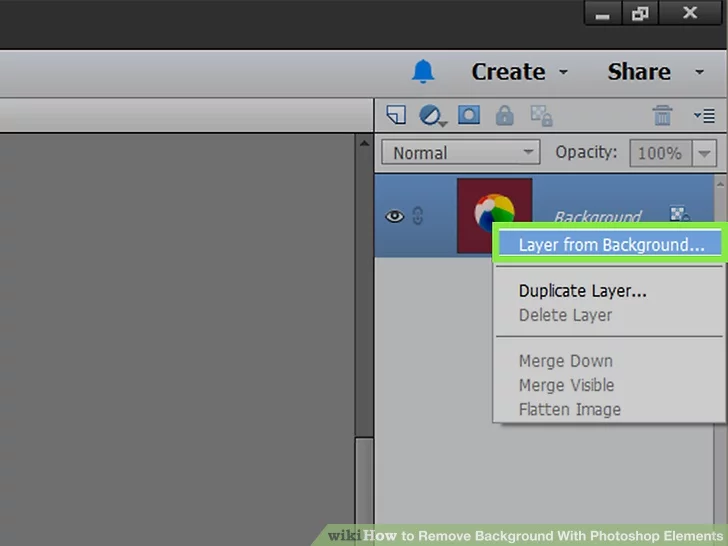The image size is (728, 546).
Task: Expand Opacity slider dropdown arrow
Action: pyautogui.click(x=704, y=153)
